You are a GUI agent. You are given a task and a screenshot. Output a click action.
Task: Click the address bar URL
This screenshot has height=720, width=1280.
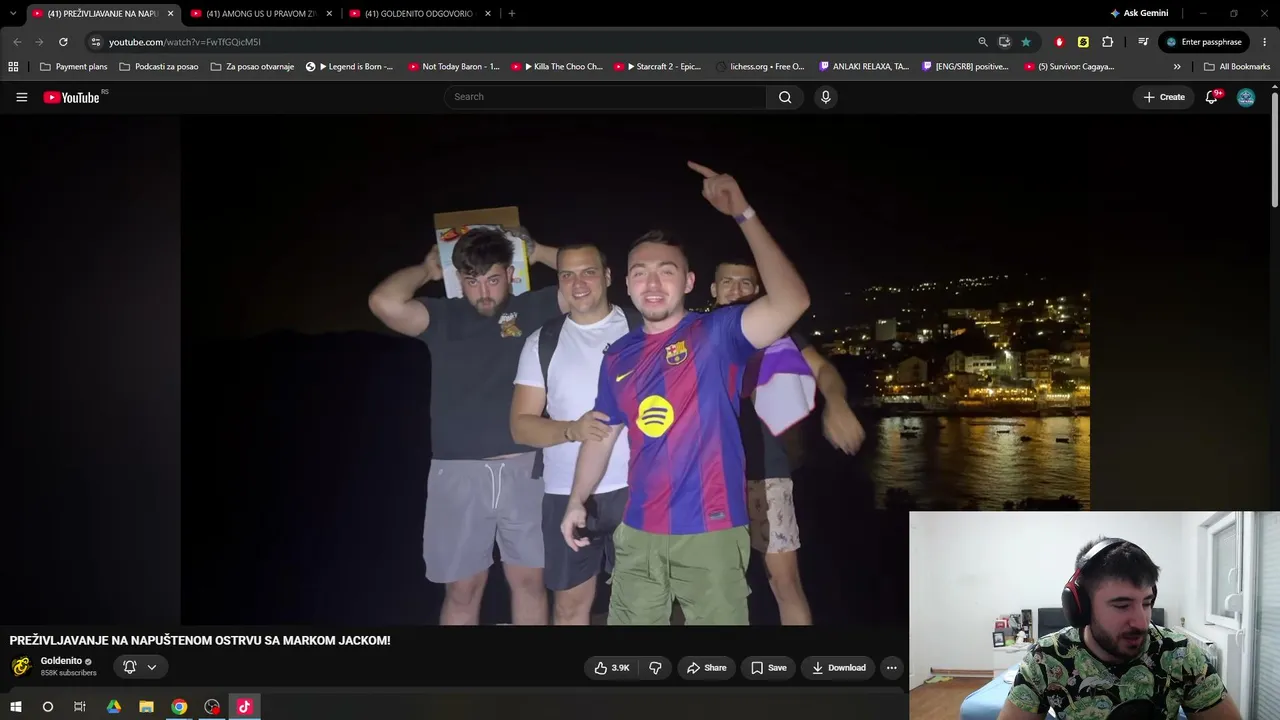[185, 42]
